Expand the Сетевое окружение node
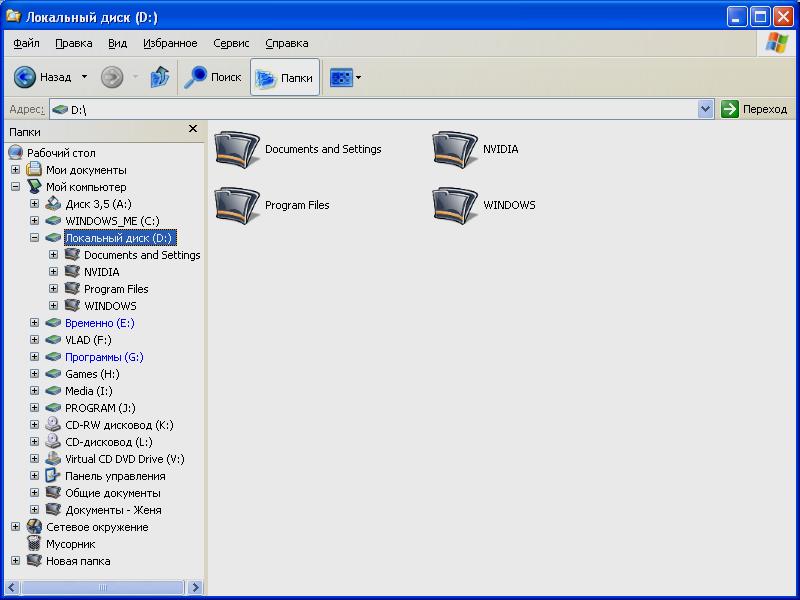 coord(15,527)
